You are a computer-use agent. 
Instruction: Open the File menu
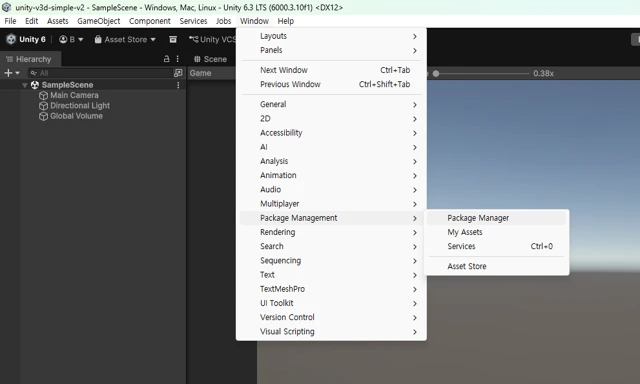point(10,21)
